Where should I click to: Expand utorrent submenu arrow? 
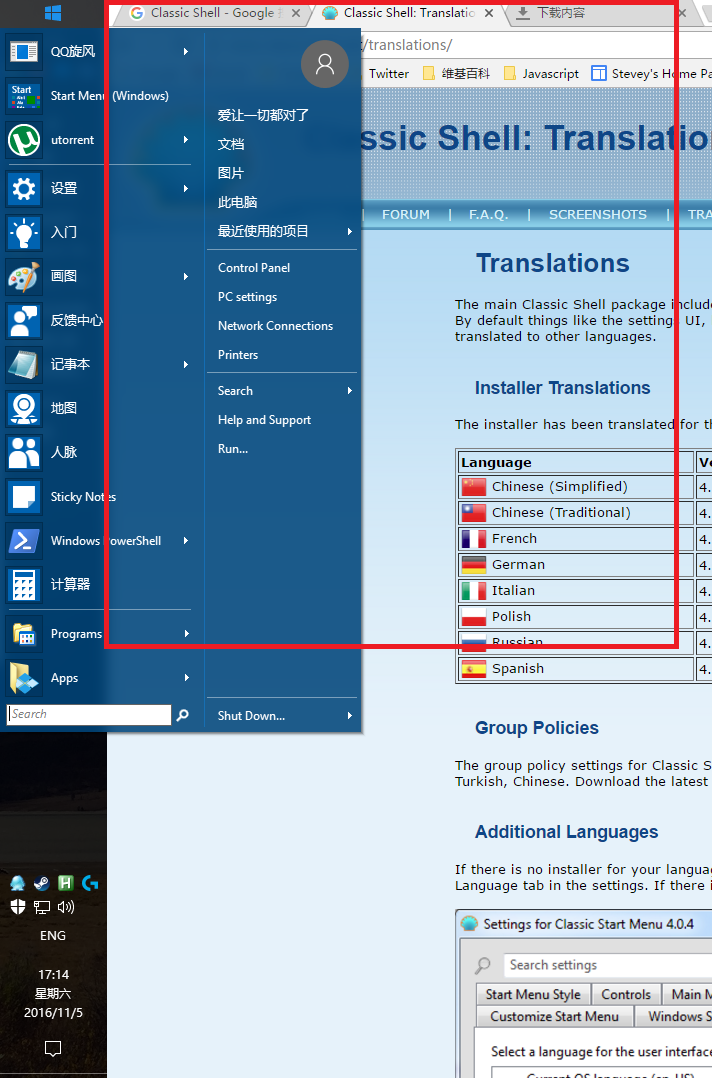click(x=186, y=140)
